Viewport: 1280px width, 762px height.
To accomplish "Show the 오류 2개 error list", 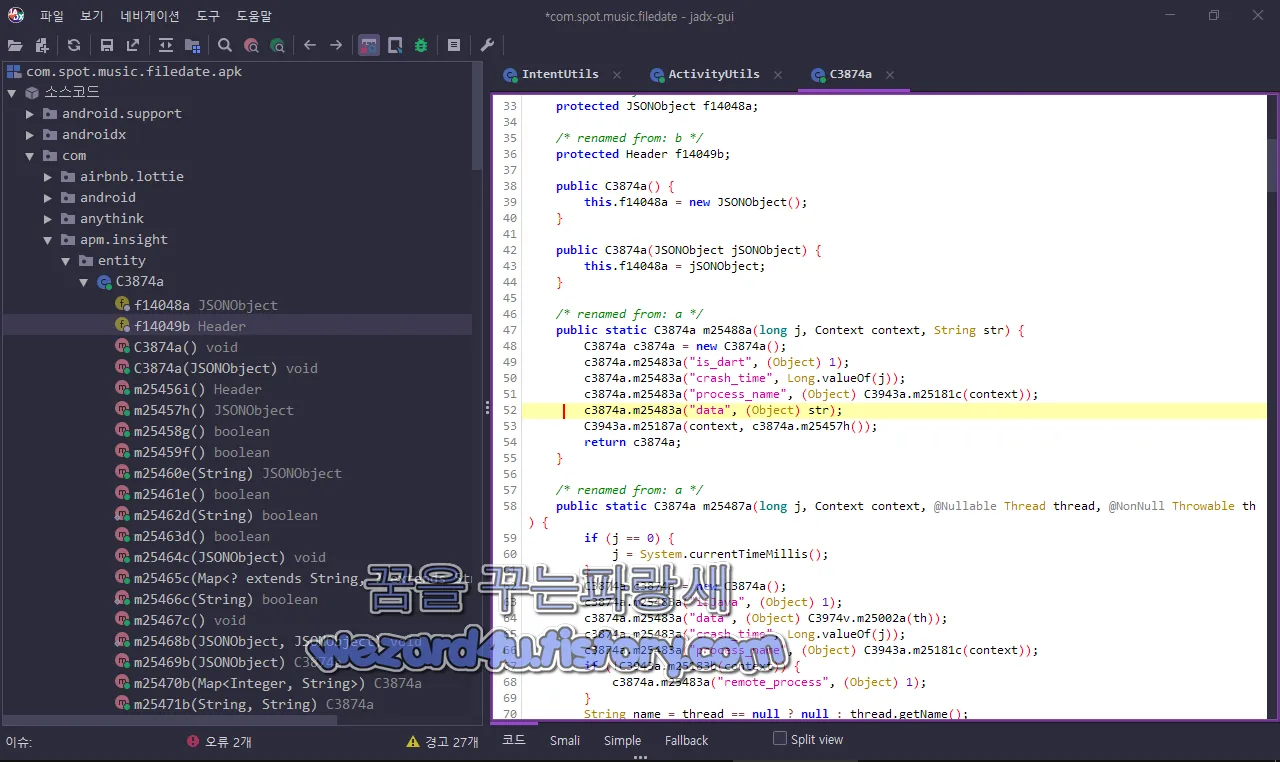I will pos(219,741).
